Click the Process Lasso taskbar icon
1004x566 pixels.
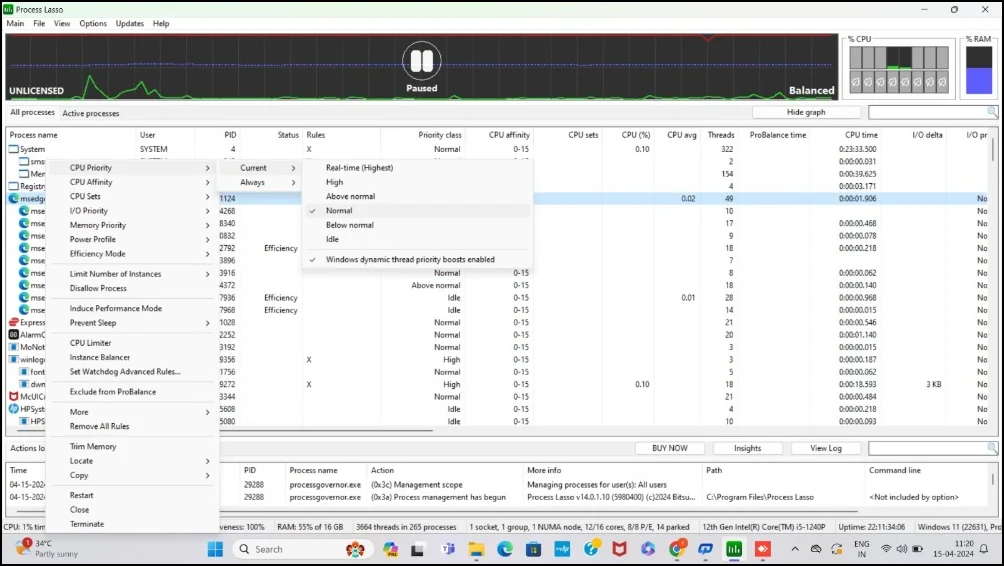pyautogui.click(x=734, y=549)
